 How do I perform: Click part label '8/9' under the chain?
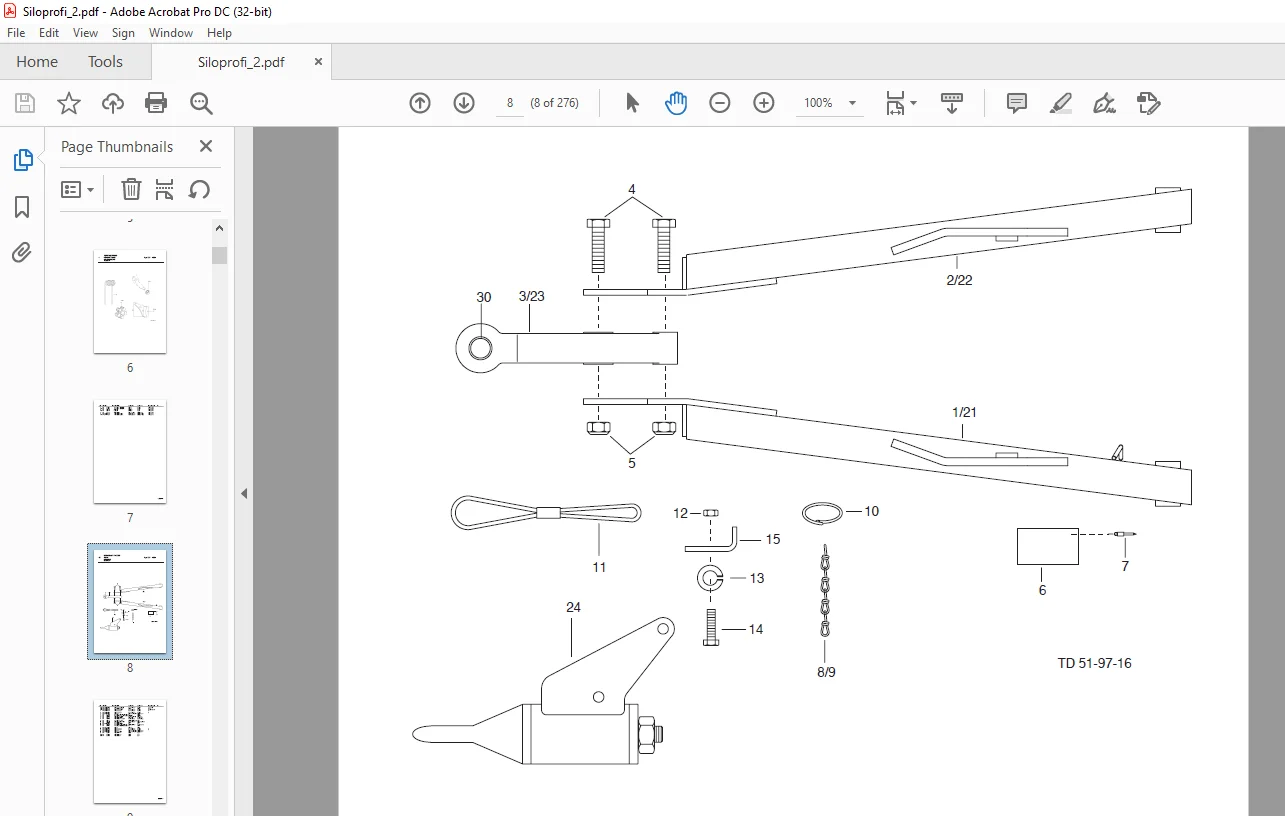[826, 672]
